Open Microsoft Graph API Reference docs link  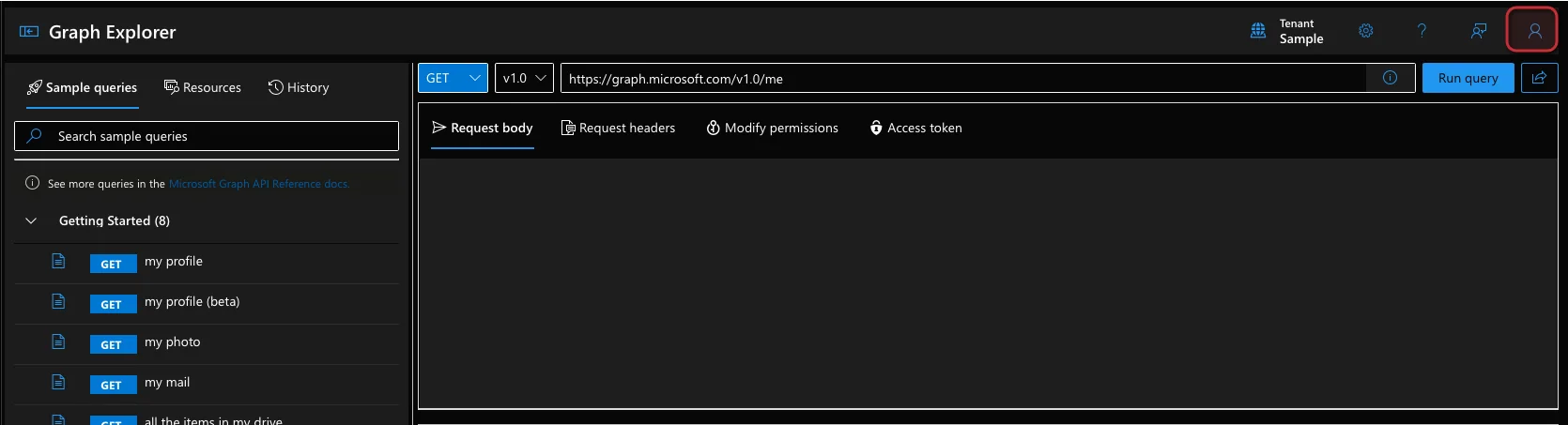tap(259, 184)
